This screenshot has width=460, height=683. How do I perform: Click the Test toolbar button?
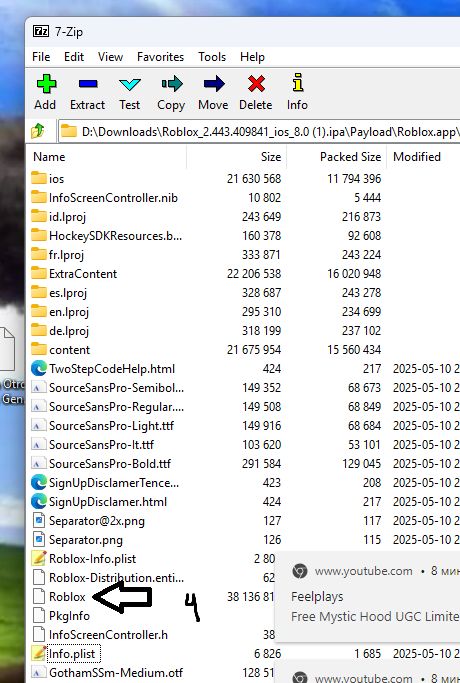129,93
